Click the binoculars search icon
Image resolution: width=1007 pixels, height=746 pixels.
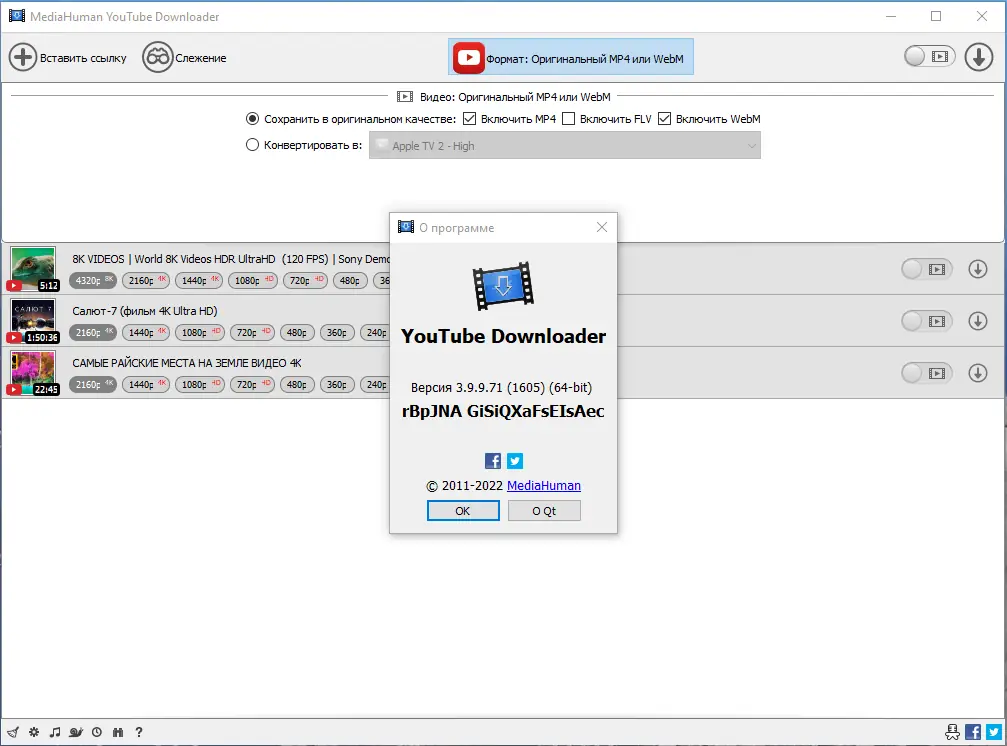pos(118,732)
